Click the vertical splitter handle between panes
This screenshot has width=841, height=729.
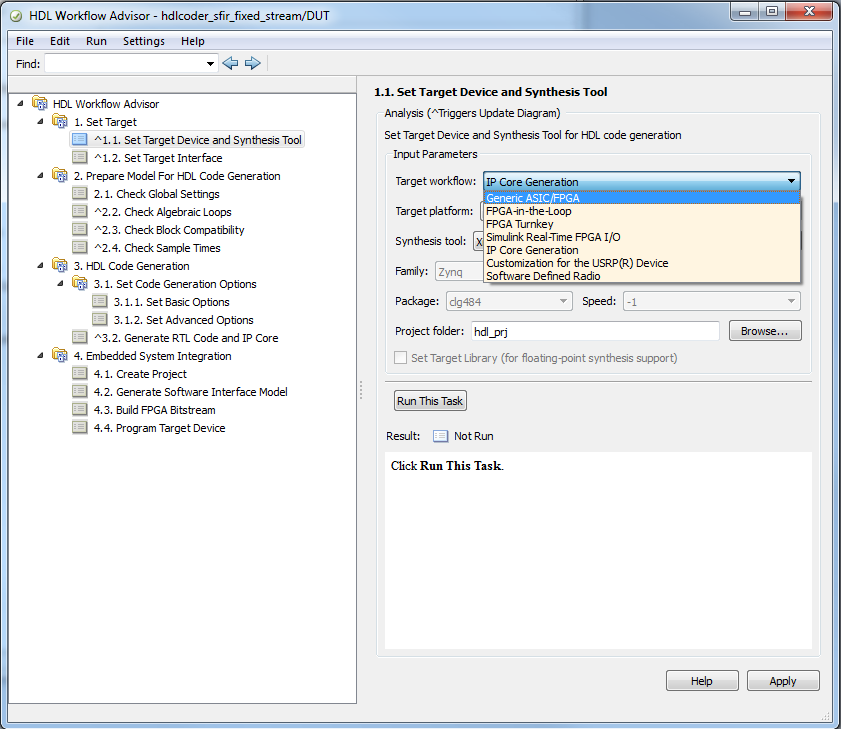[361, 390]
